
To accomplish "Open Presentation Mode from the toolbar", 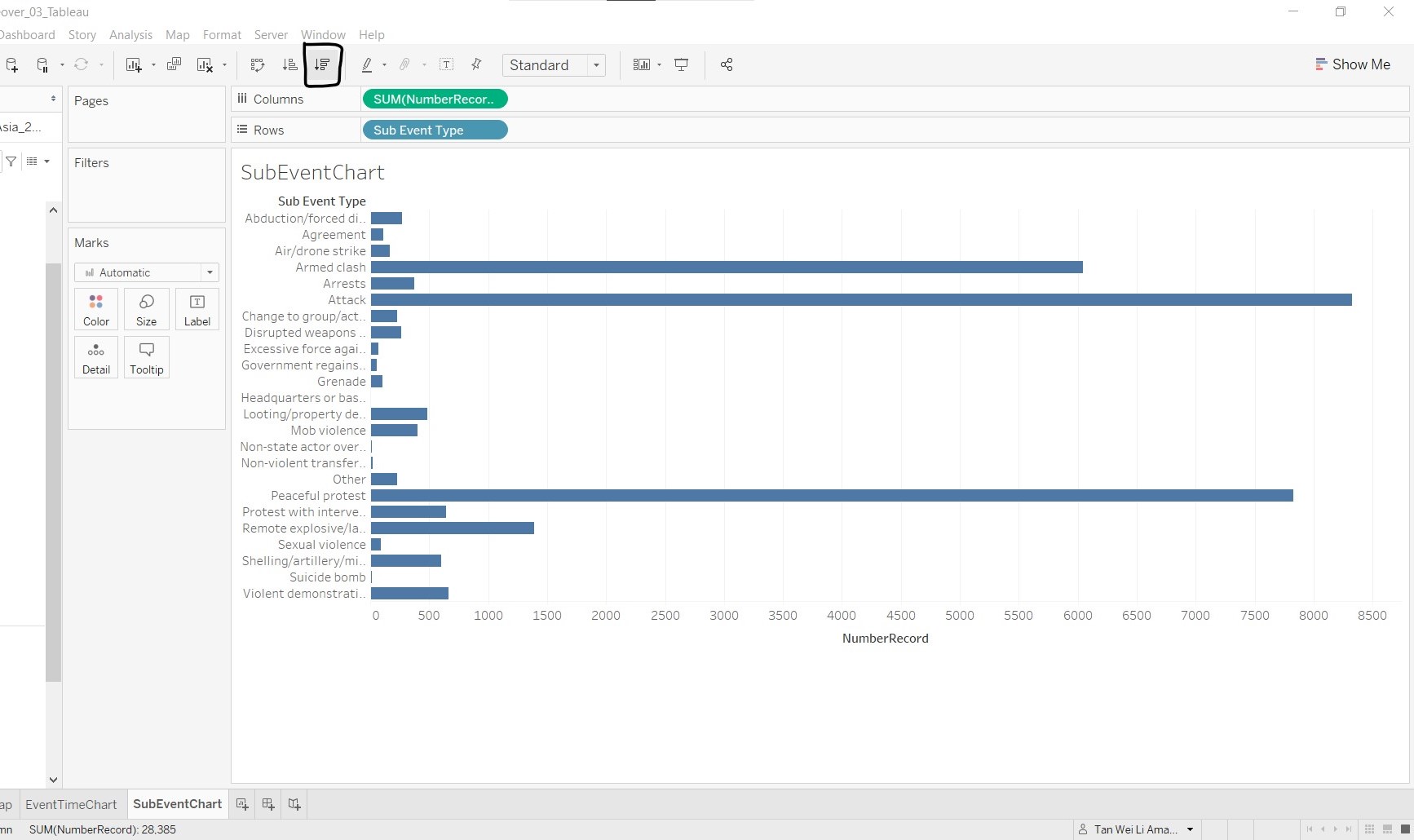I will (x=682, y=65).
